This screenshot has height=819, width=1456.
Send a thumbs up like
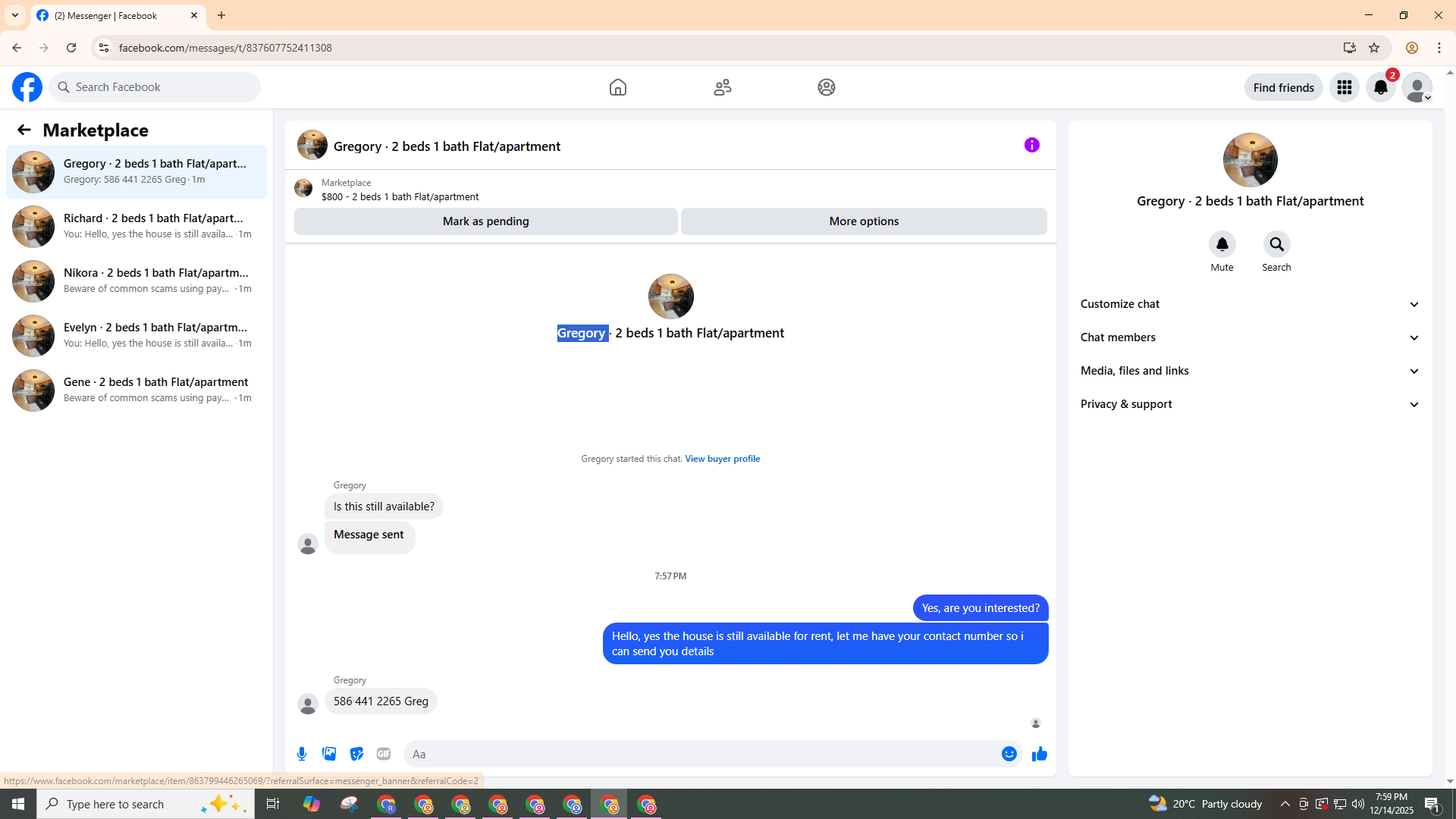1039,754
